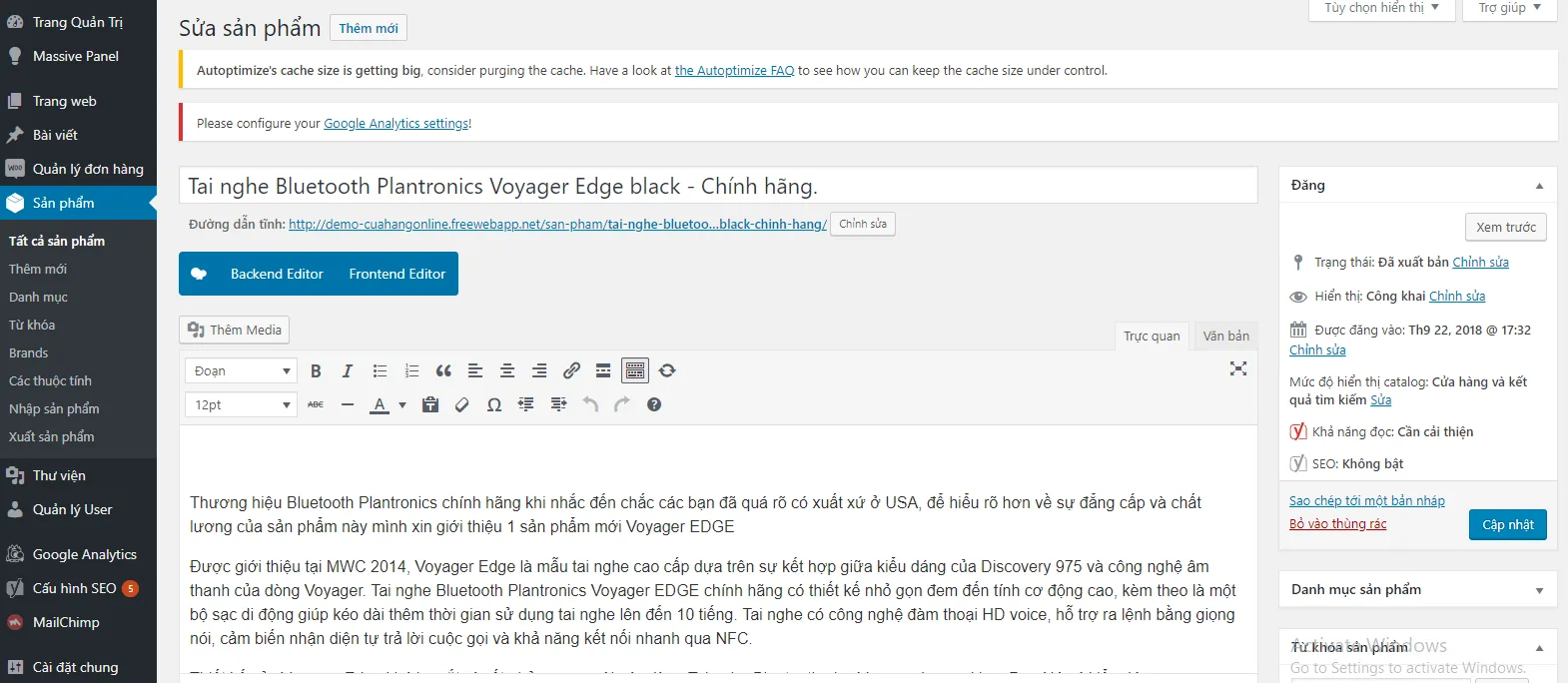Screen dimensions: 1568x683
Task: Open the Frontend Editor
Action: (397, 274)
